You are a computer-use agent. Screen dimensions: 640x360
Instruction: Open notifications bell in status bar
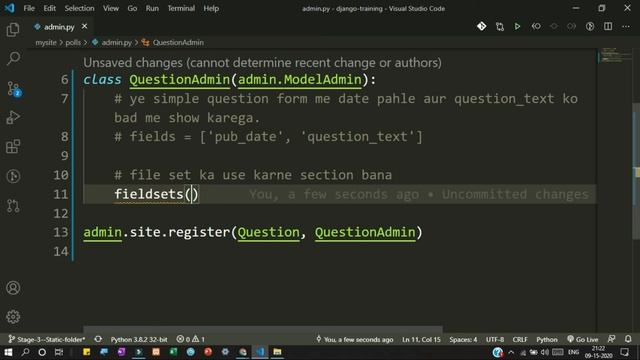click(x=628, y=339)
